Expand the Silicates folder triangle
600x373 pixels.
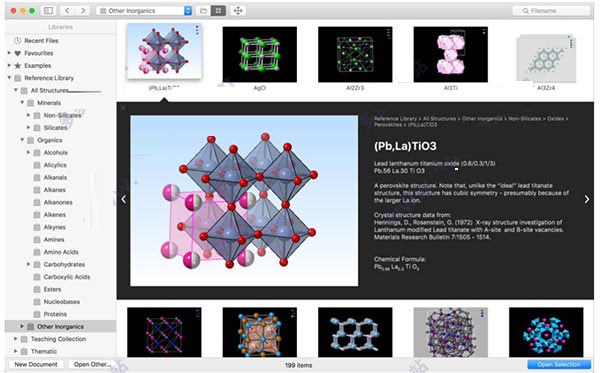[28, 127]
